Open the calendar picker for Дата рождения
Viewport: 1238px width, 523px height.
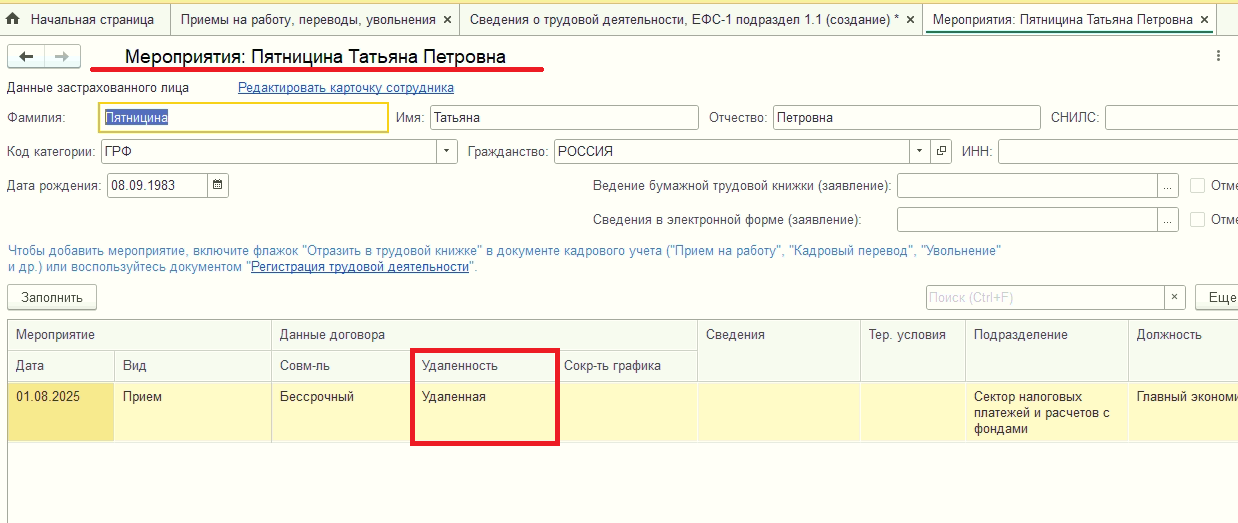(218, 185)
